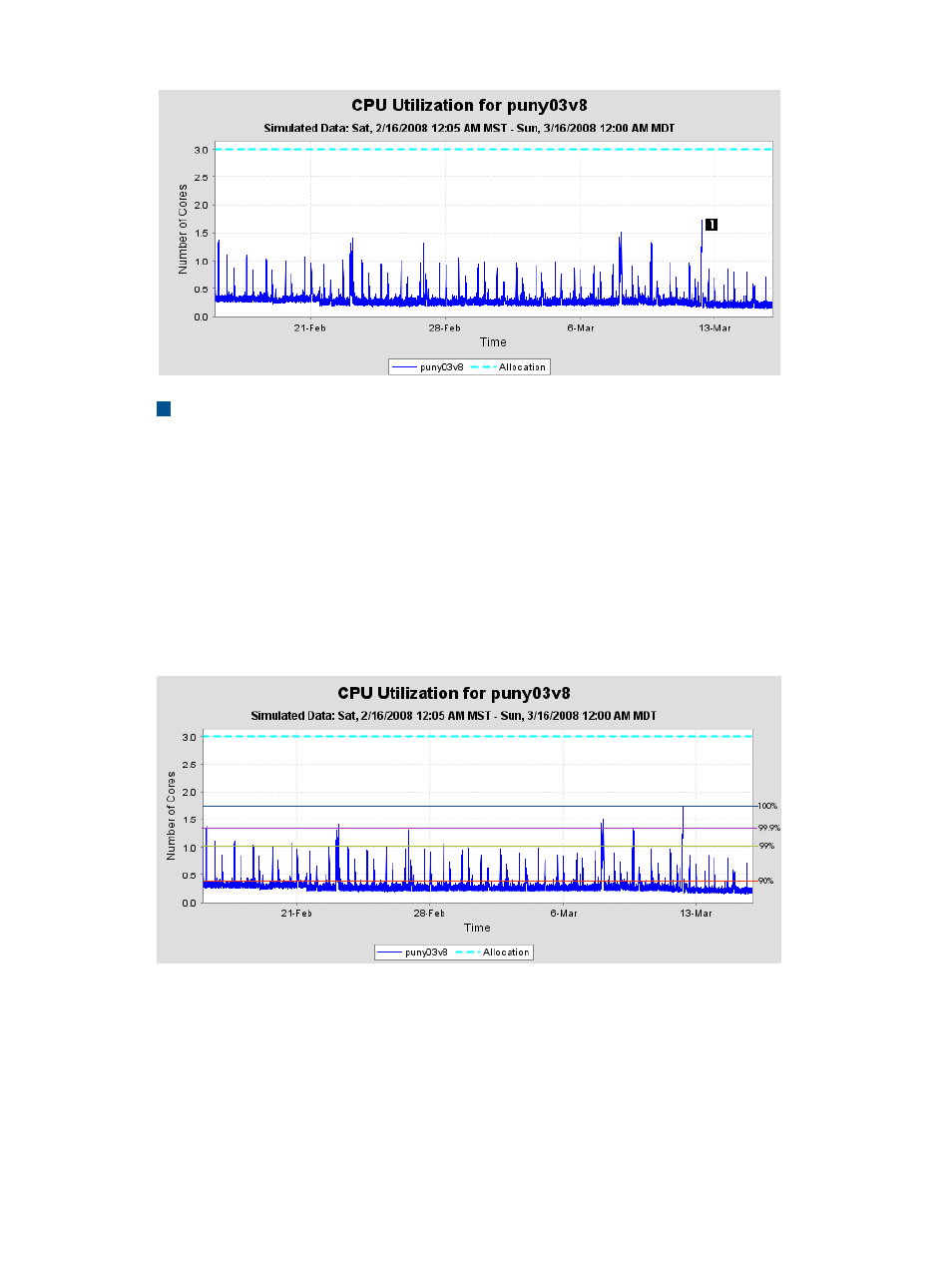The height and width of the screenshot is (1268, 952).
Task: Click Allocation legend entry in bottom chart
Action: (493, 952)
